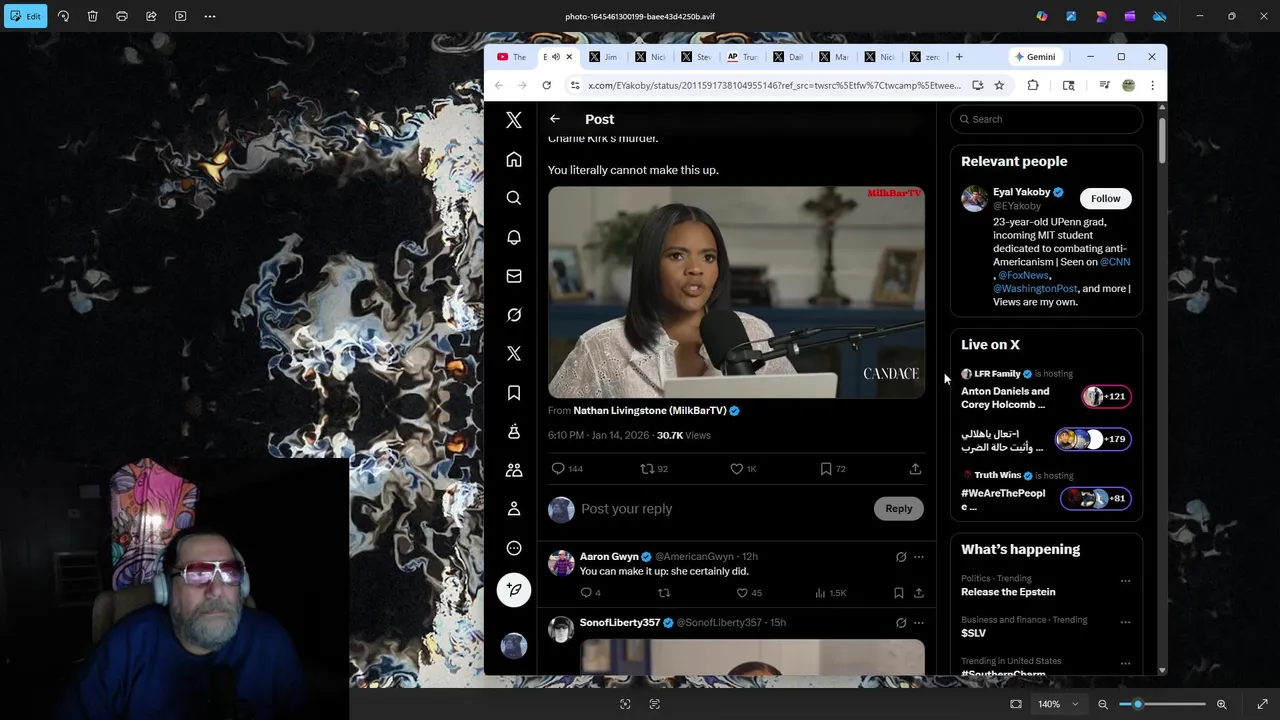
Task: Open Grok in the X sidebar
Action: click(514, 315)
